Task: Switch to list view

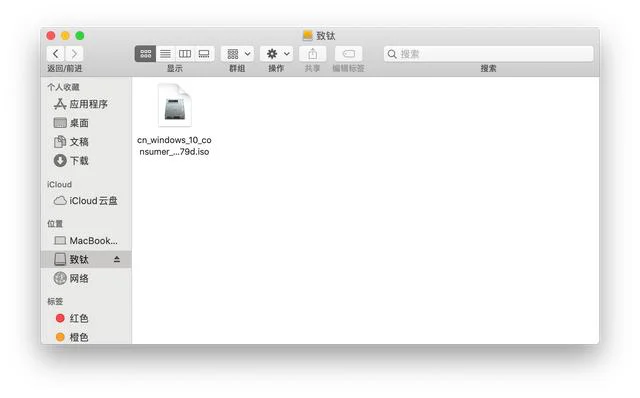Action: point(165,54)
